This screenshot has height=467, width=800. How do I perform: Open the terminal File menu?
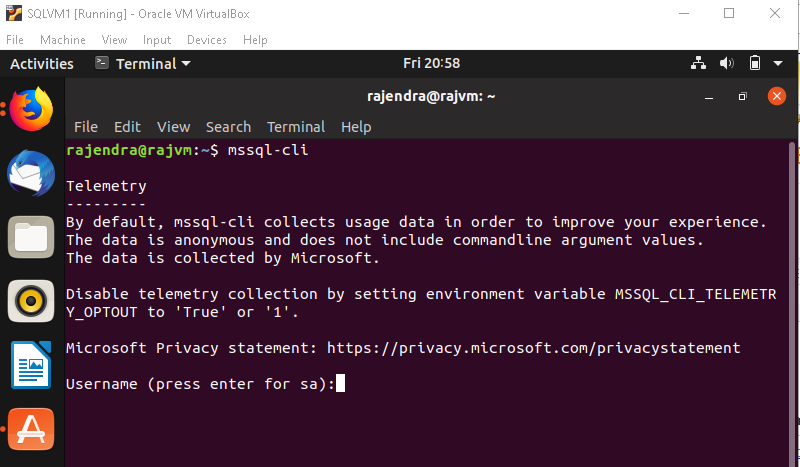(x=86, y=127)
